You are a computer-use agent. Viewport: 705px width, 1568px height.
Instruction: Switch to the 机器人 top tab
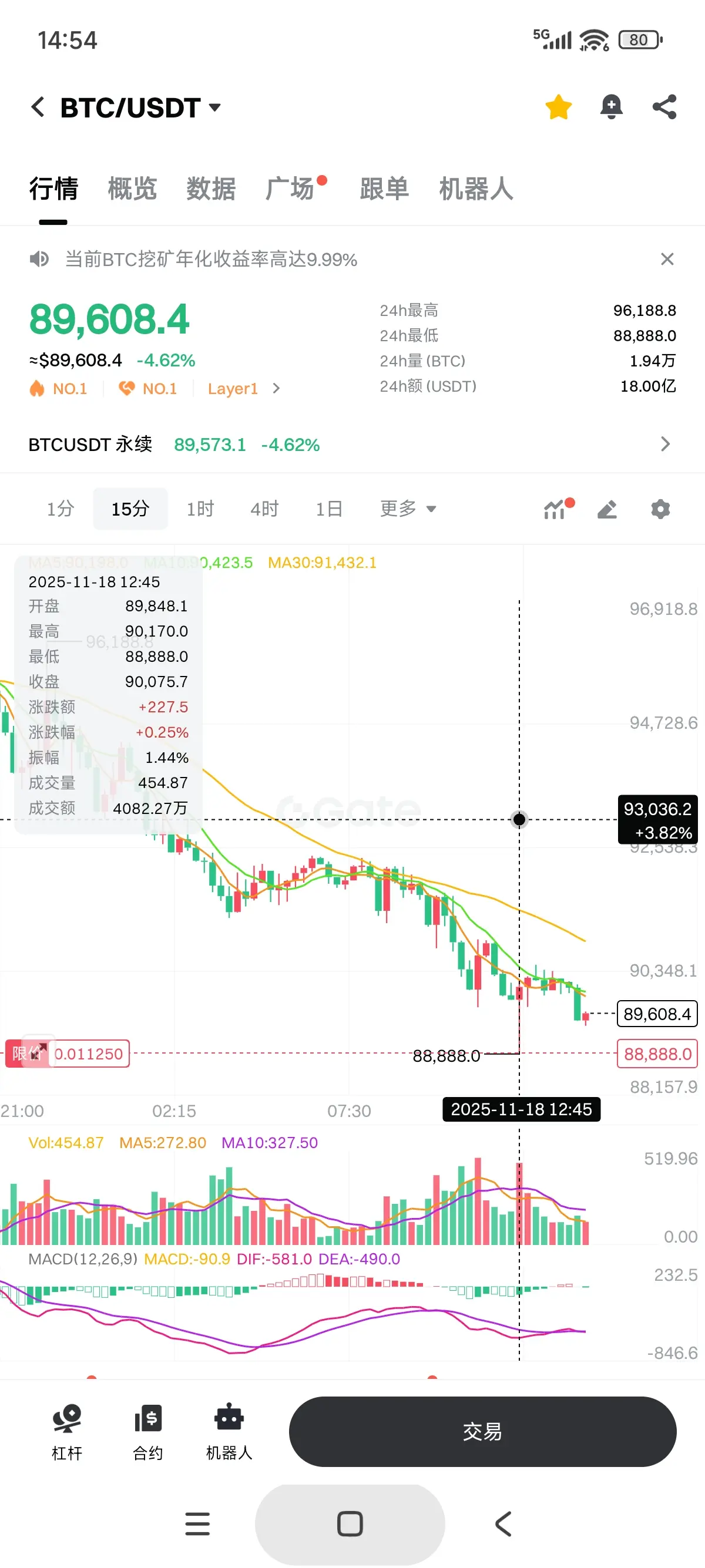[x=476, y=189]
